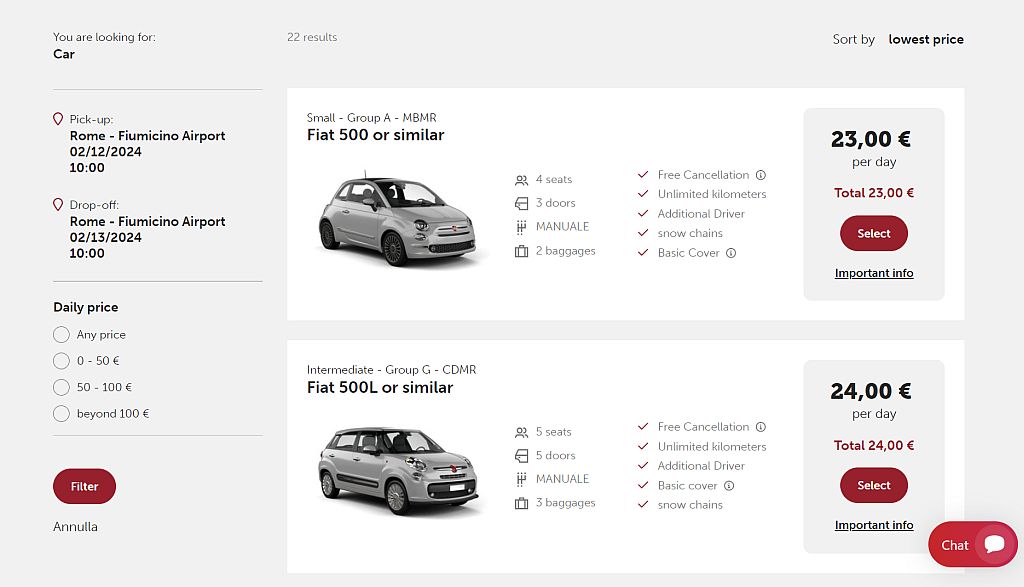Click the doors icon on Fiat 500L
The image size is (1024, 587).
[521, 455]
